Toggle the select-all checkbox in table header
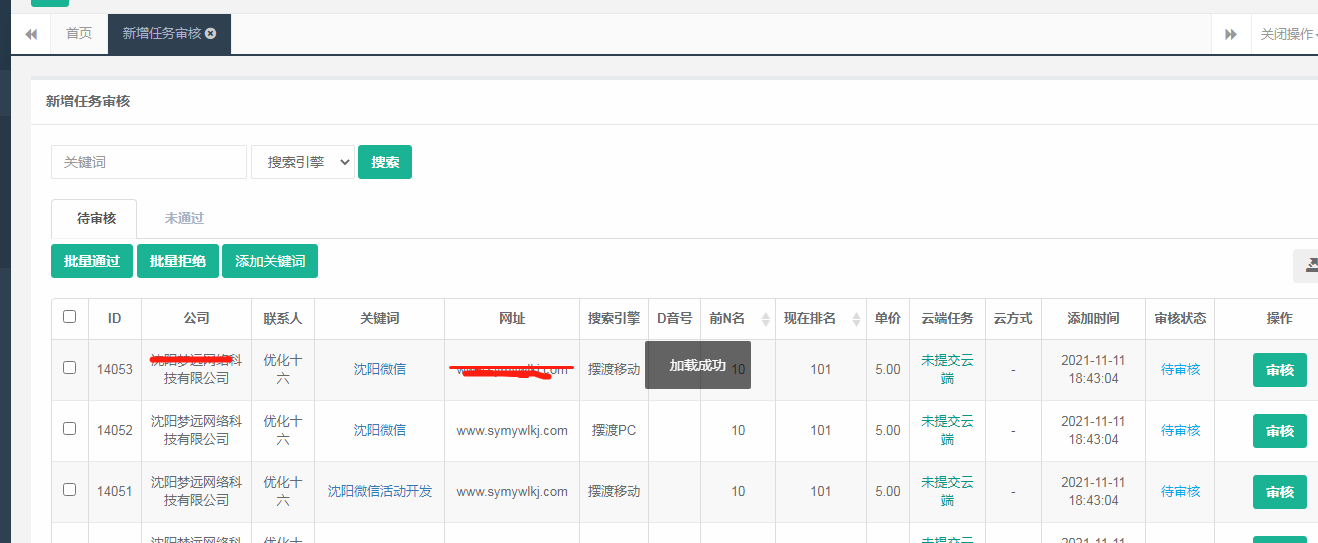The width and height of the screenshot is (1318, 543). tap(69, 317)
